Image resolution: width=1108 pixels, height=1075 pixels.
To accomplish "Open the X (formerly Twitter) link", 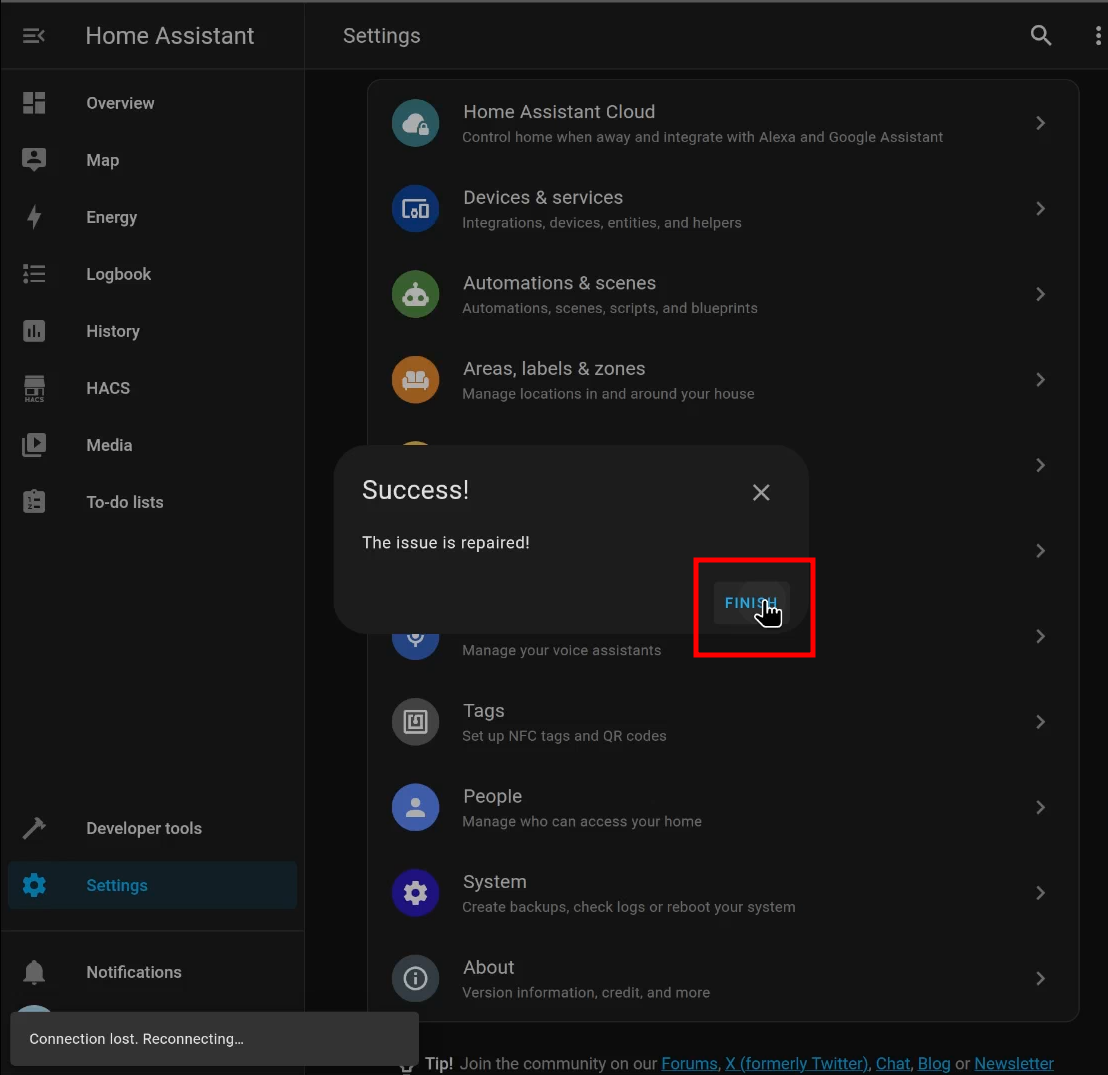I will tap(796, 1063).
